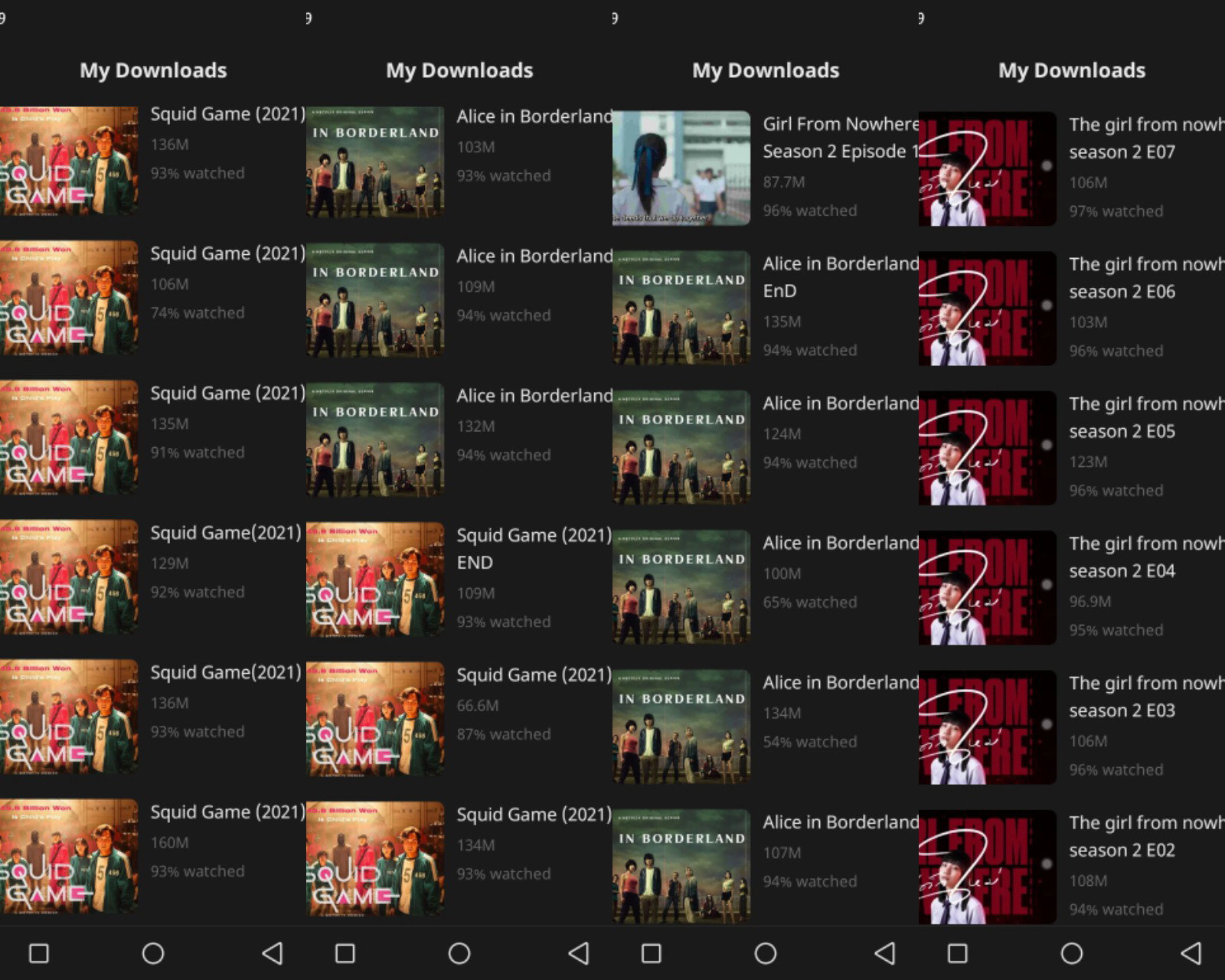The height and width of the screenshot is (980, 1225).
Task: Open the season 2 E04 thumbnail
Action: coord(988,587)
